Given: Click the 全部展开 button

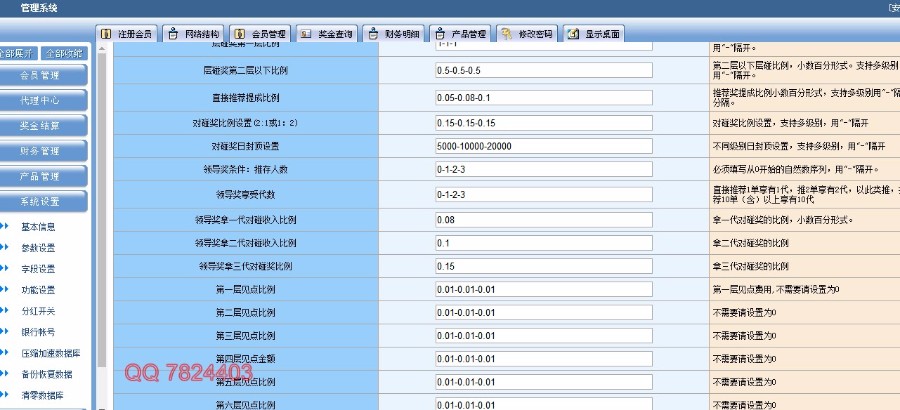Looking at the screenshot, I should 19,53.
